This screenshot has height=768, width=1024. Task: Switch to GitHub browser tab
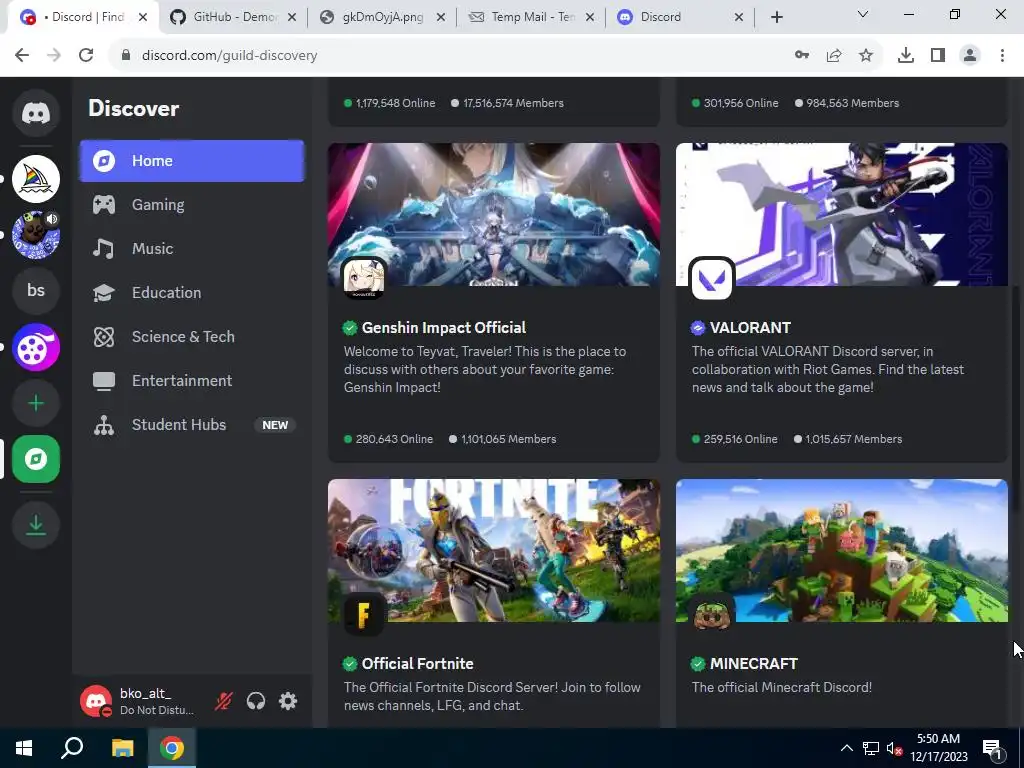coord(234,17)
